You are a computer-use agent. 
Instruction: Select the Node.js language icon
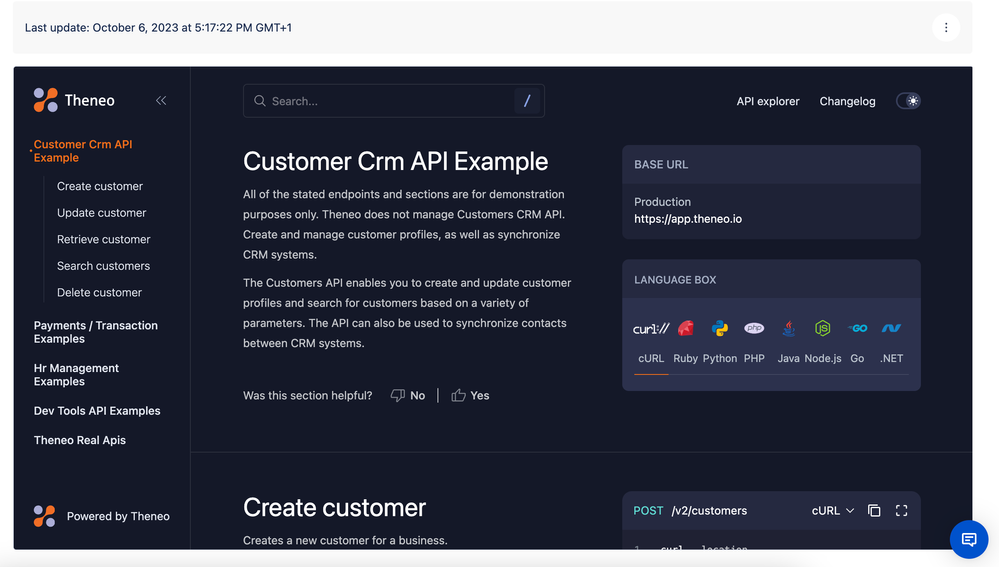coord(823,328)
